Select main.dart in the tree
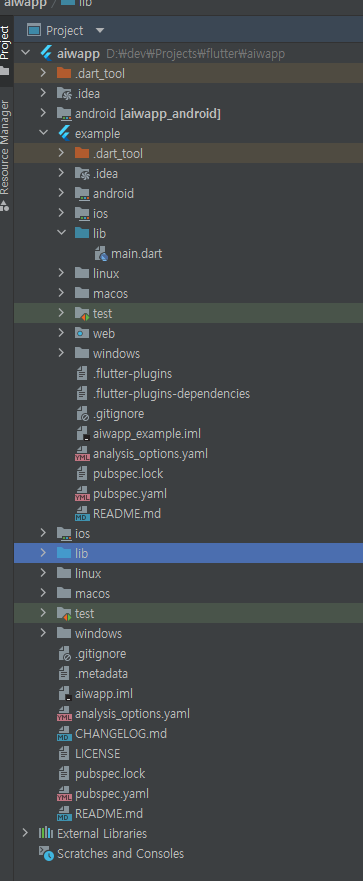Image resolution: width=363 pixels, height=881 pixels. (x=137, y=253)
